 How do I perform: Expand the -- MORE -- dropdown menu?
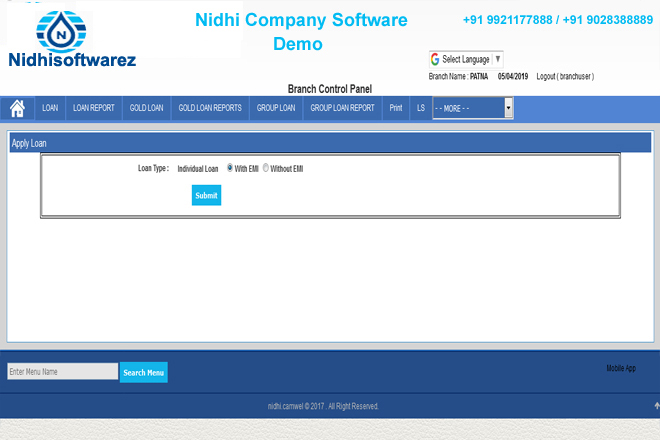(473, 108)
